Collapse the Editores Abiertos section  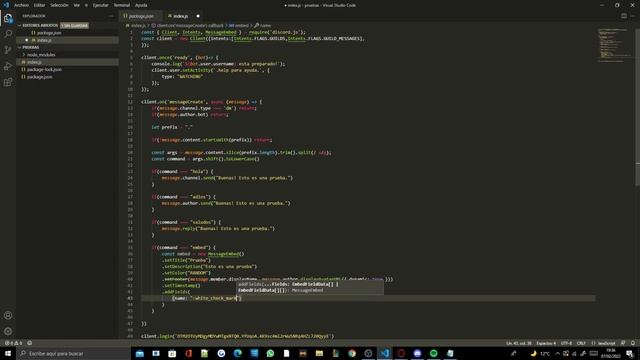[x=40, y=25]
